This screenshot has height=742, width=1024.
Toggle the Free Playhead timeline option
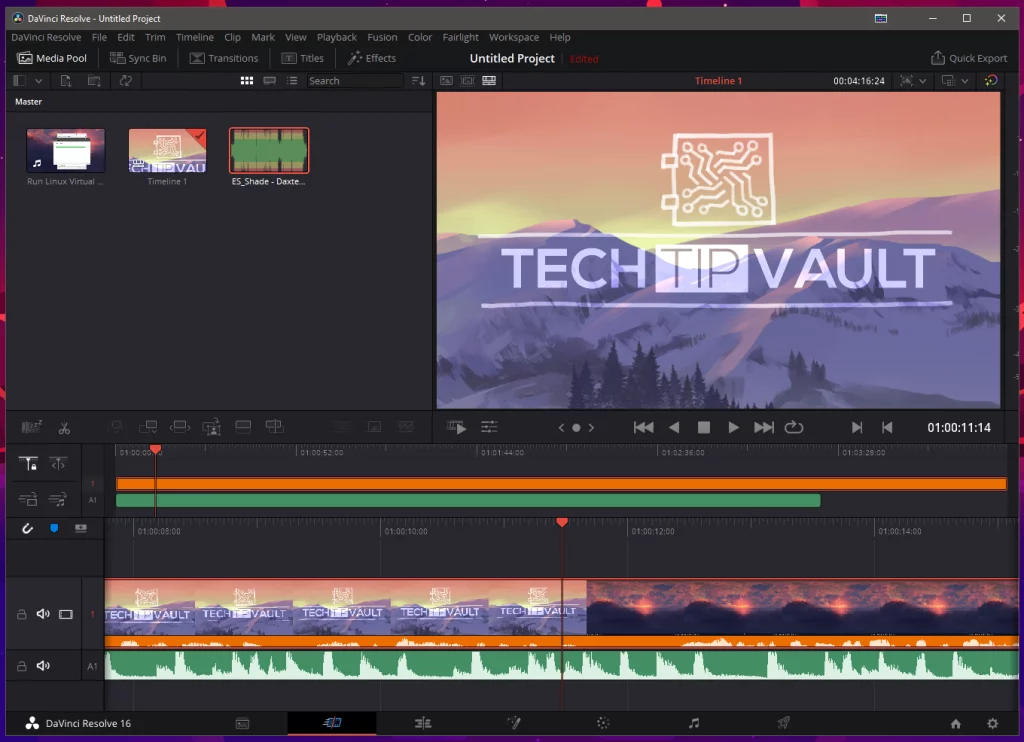[x=58, y=464]
